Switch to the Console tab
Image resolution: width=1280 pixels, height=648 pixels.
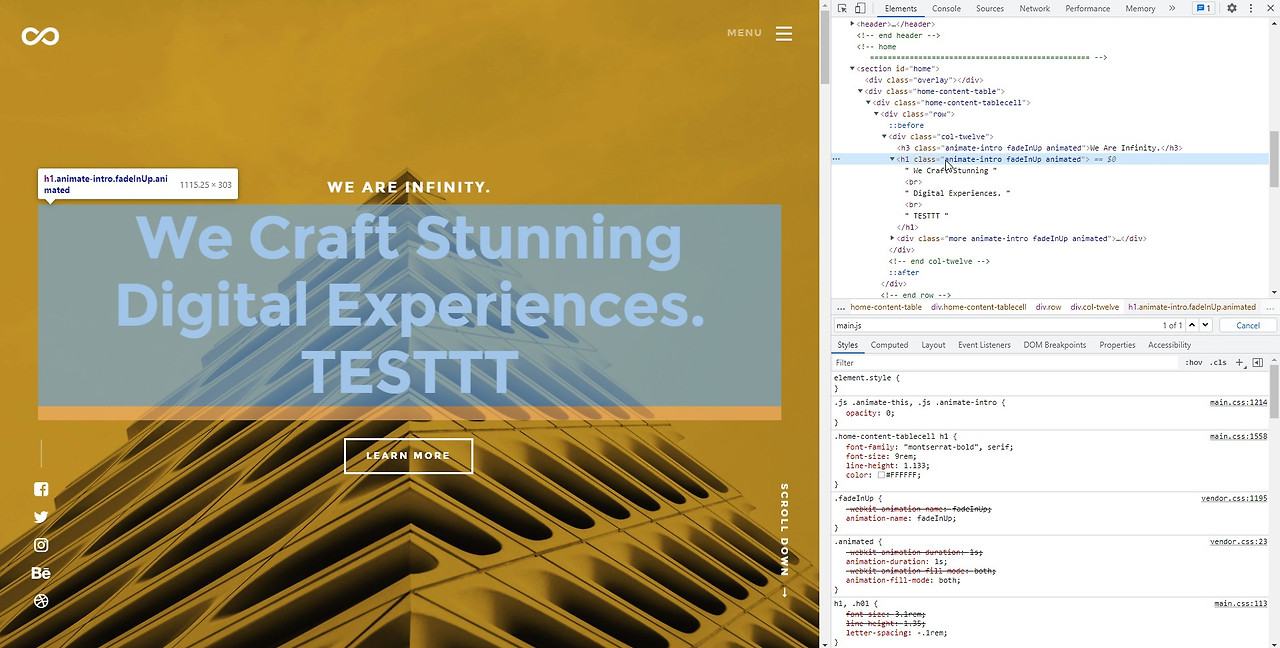click(946, 8)
